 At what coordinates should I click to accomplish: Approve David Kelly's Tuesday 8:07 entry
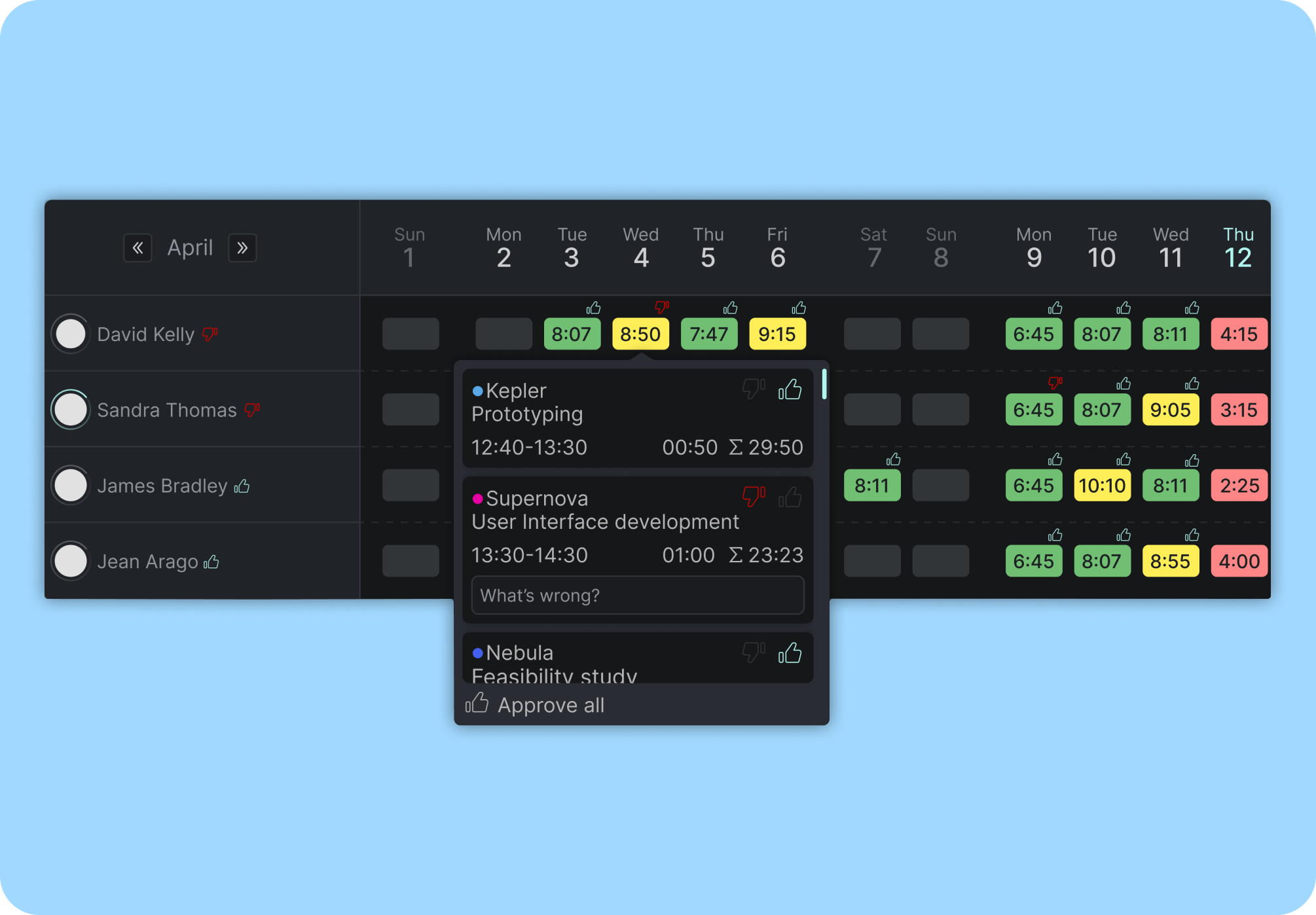[x=593, y=308]
